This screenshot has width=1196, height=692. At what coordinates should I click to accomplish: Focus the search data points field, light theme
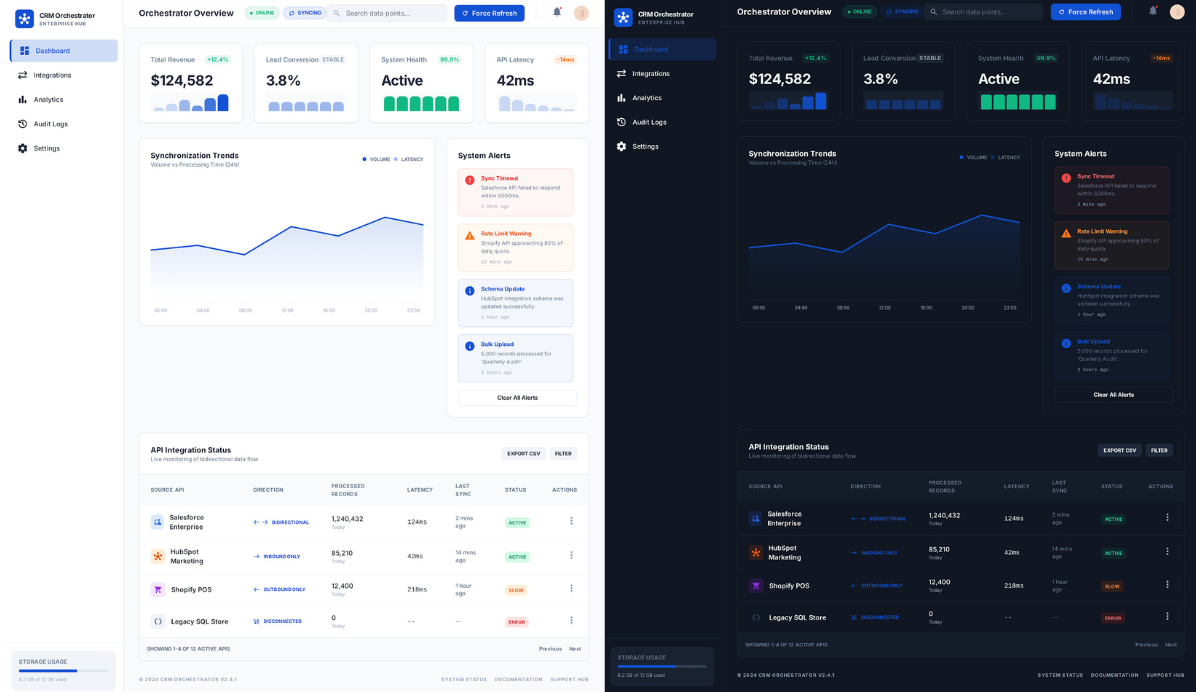pos(392,13)
